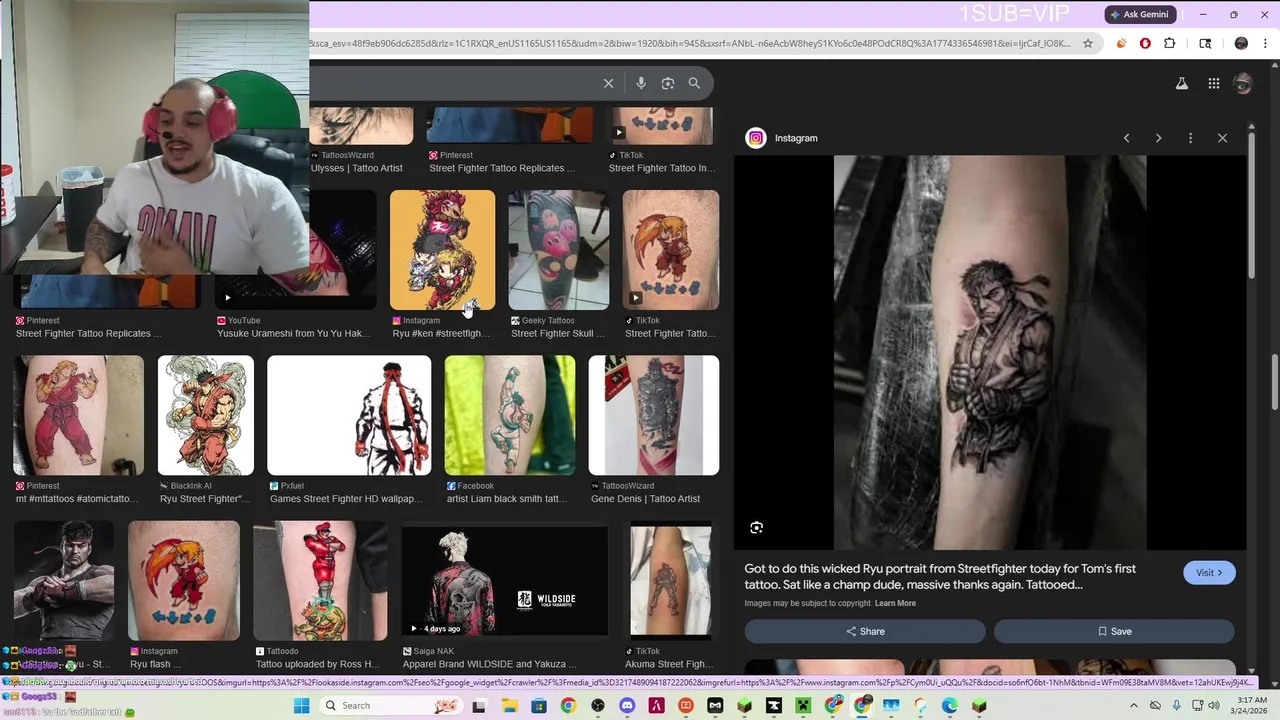Show hidden system tray icons

(1134, 706)
